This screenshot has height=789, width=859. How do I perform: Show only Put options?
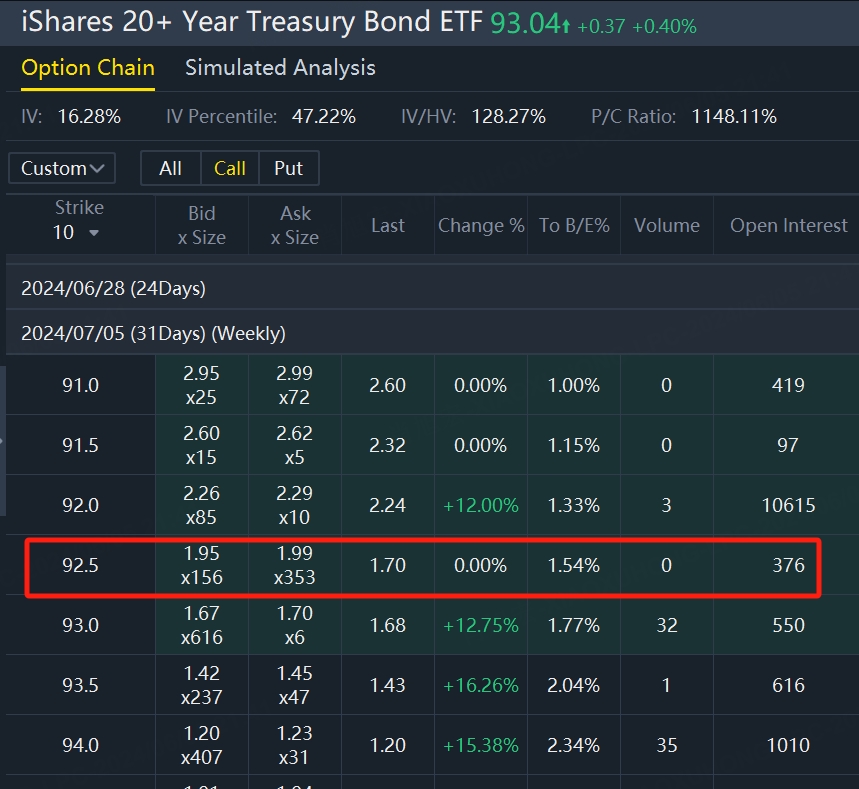[288, 168]
